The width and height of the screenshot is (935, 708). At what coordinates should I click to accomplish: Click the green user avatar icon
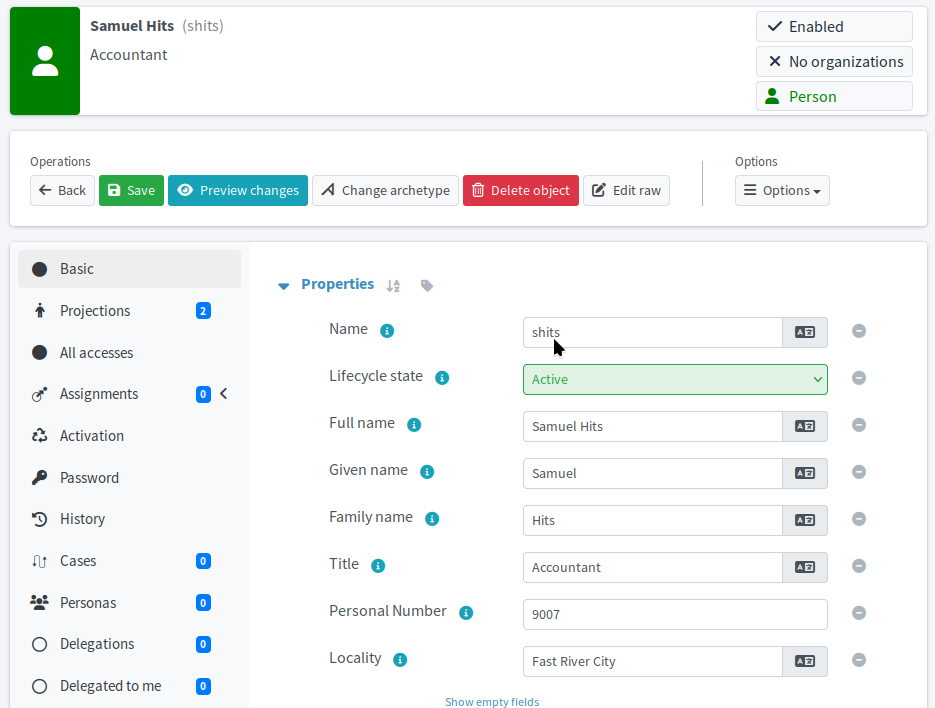click(45, 61)
